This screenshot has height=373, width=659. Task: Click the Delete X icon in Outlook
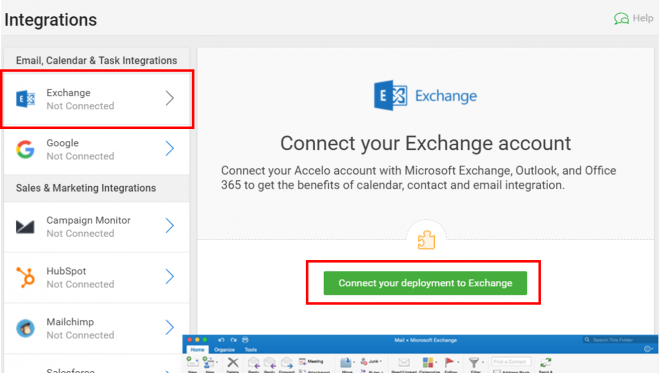[x=233, y=362]
